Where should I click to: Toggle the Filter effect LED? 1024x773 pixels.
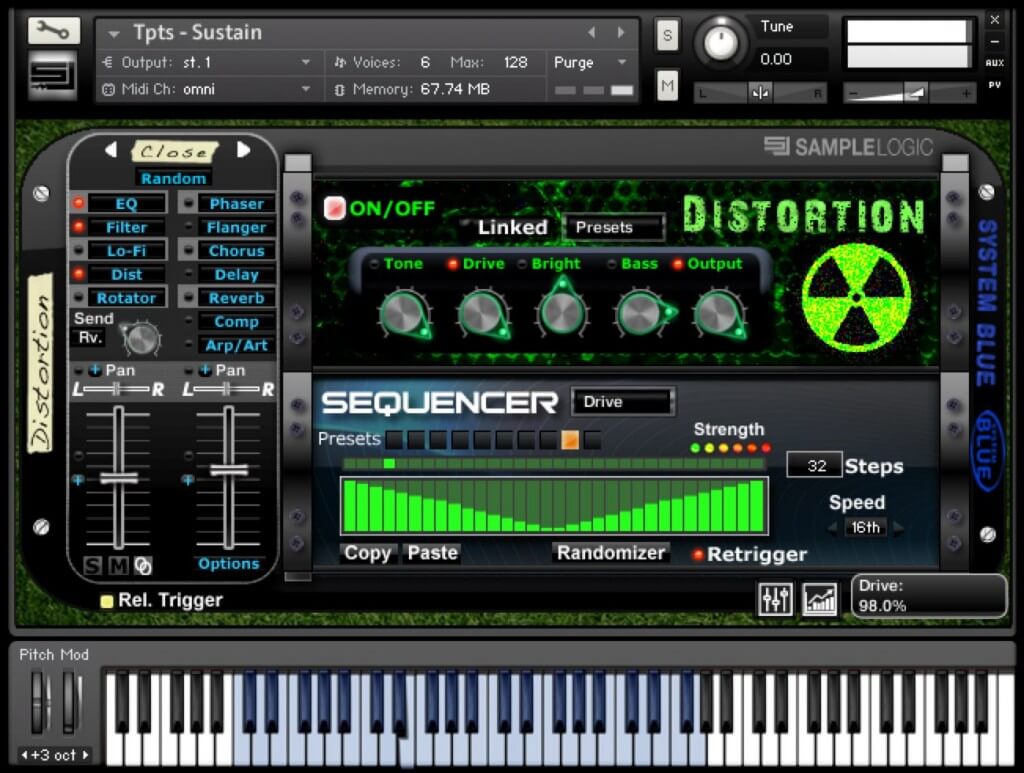click(78, 227)
